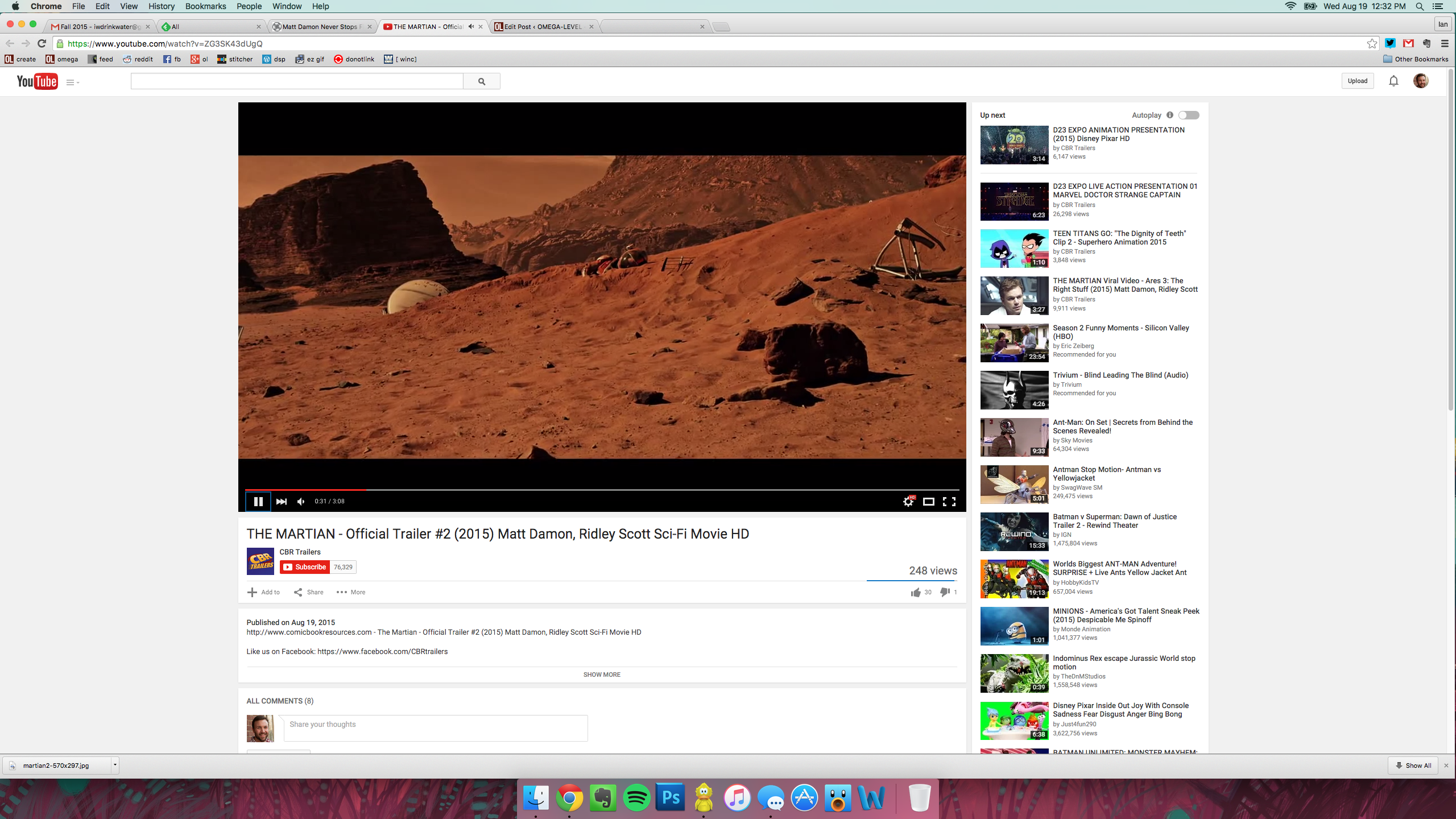Image resolution: width=1456 pixels, height=819 pixels.
Task: Click Add to playlist button
Action: (x=263, y=592)
